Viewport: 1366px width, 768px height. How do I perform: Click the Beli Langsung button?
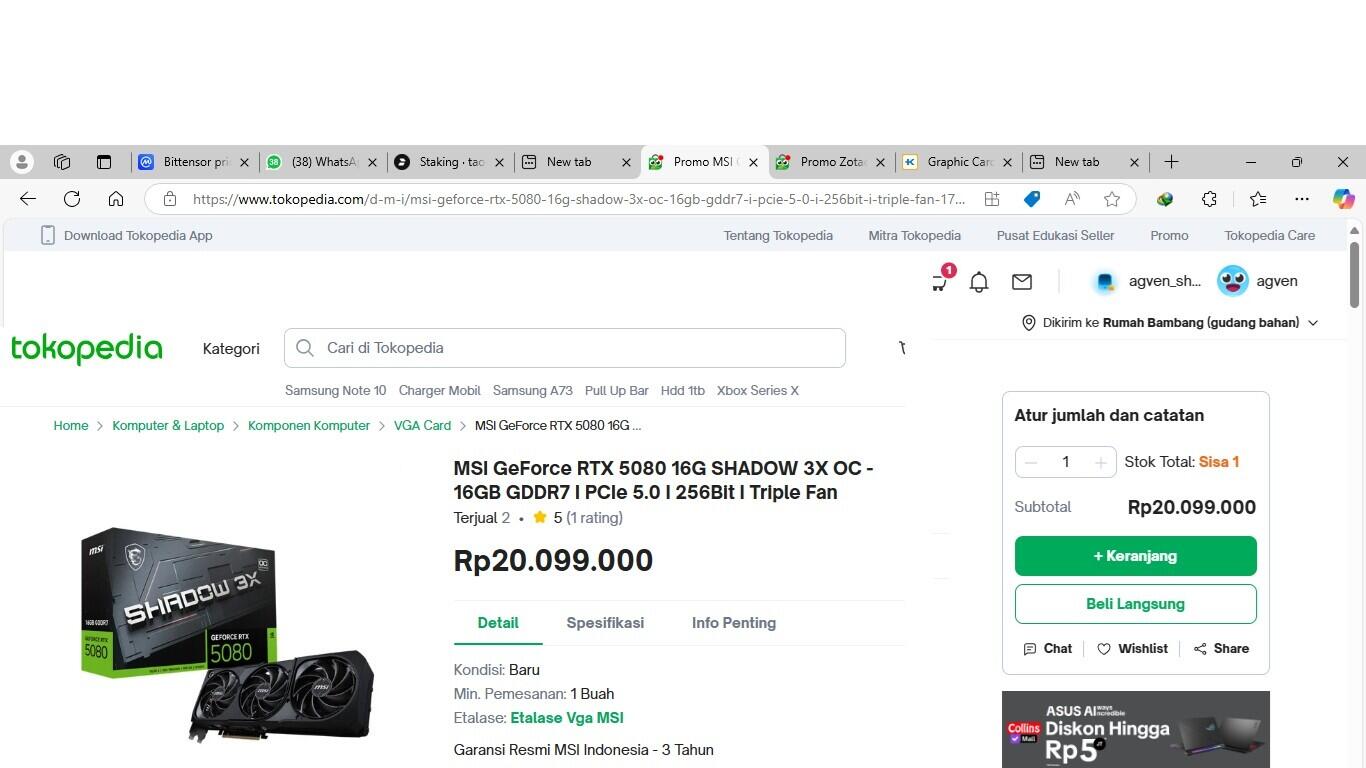1135,603
